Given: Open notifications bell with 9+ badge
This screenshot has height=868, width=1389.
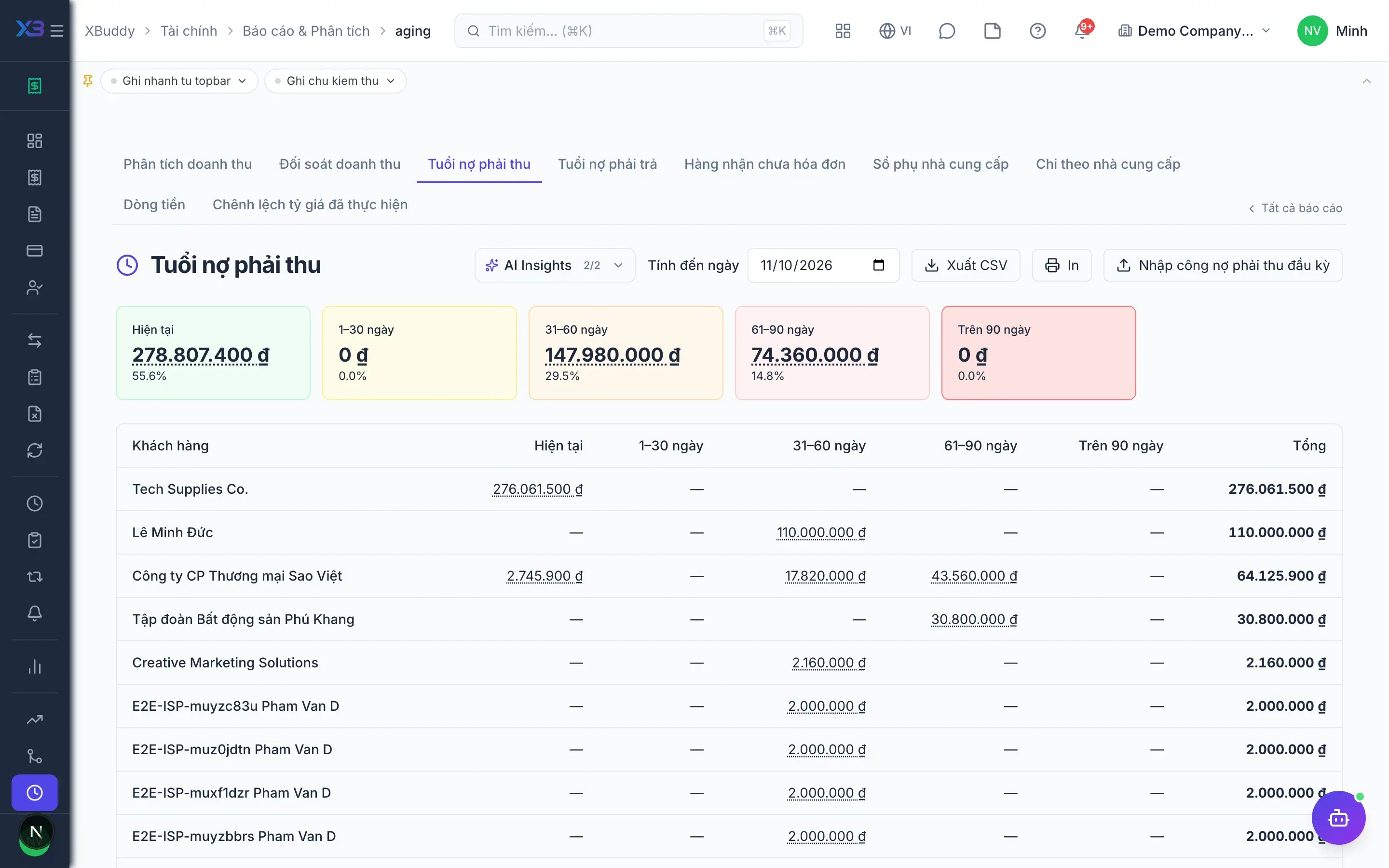Looking at the screenshot, I should click(x=1083, y=30).
